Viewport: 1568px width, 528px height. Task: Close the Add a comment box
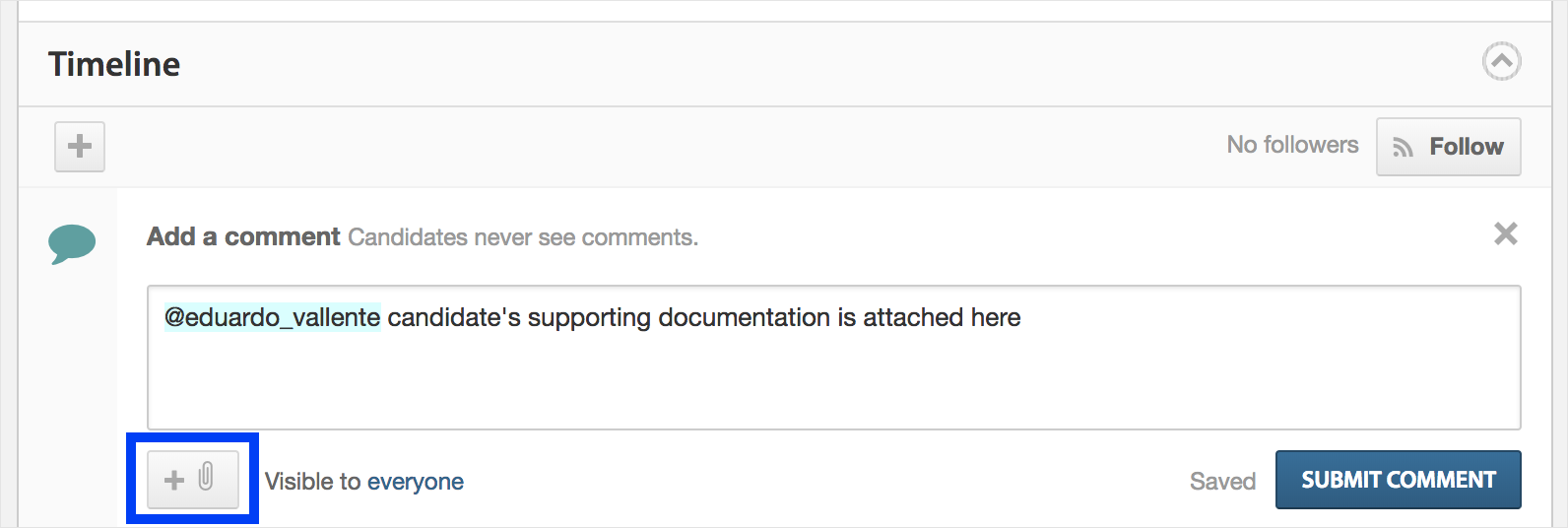point(1505,233)
